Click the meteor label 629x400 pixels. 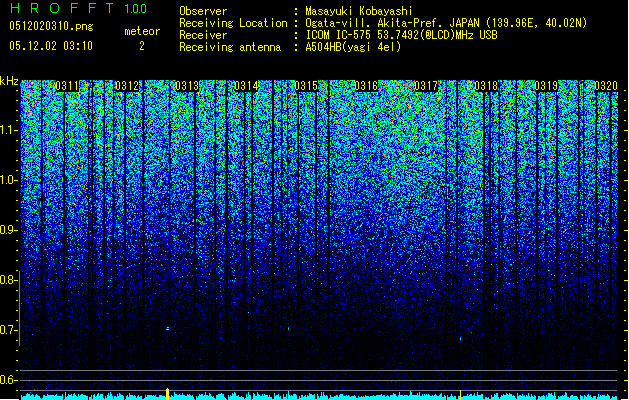click(142, 31)
